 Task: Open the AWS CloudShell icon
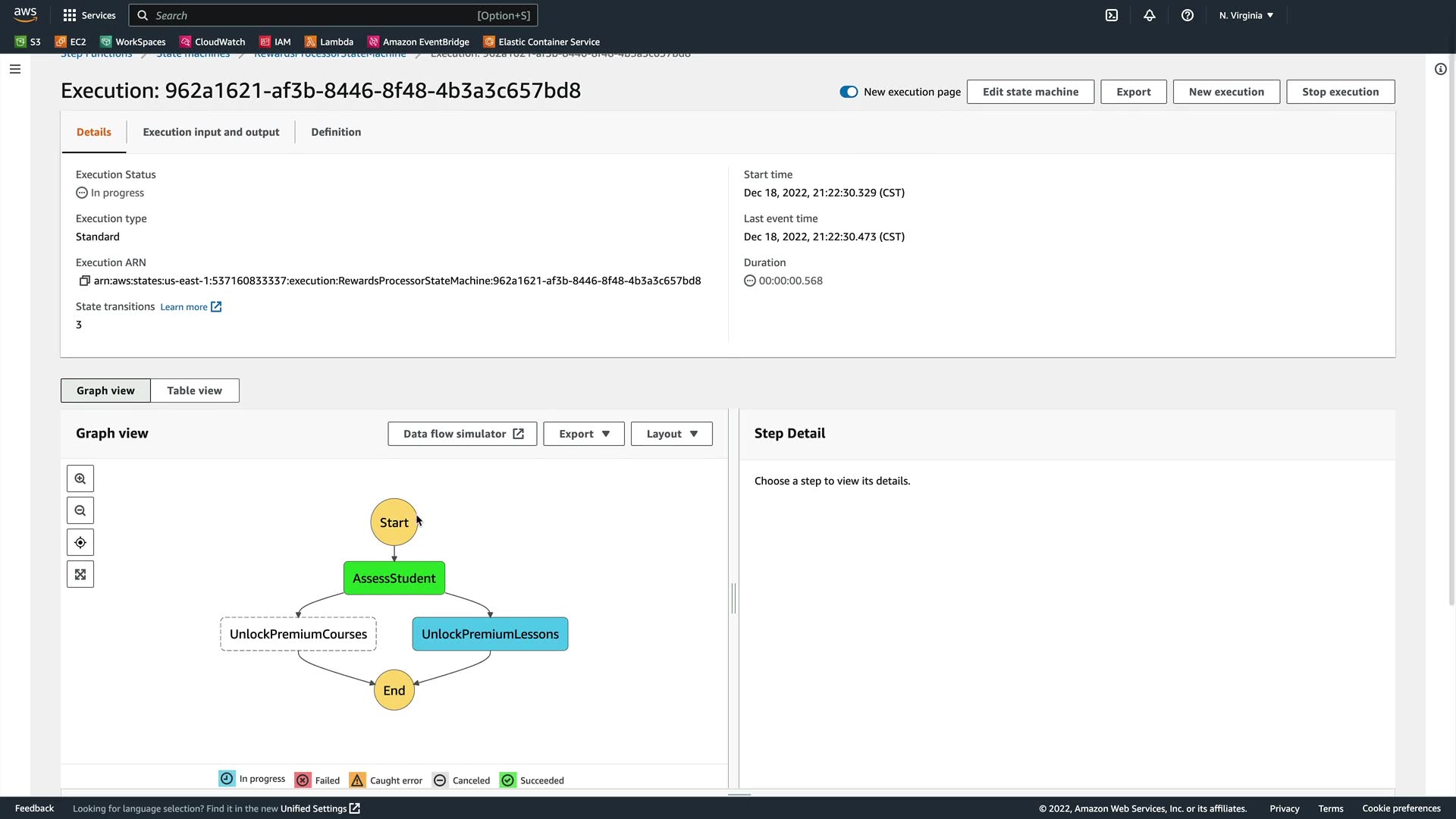pyautogui.click(x=1112, y=15)
